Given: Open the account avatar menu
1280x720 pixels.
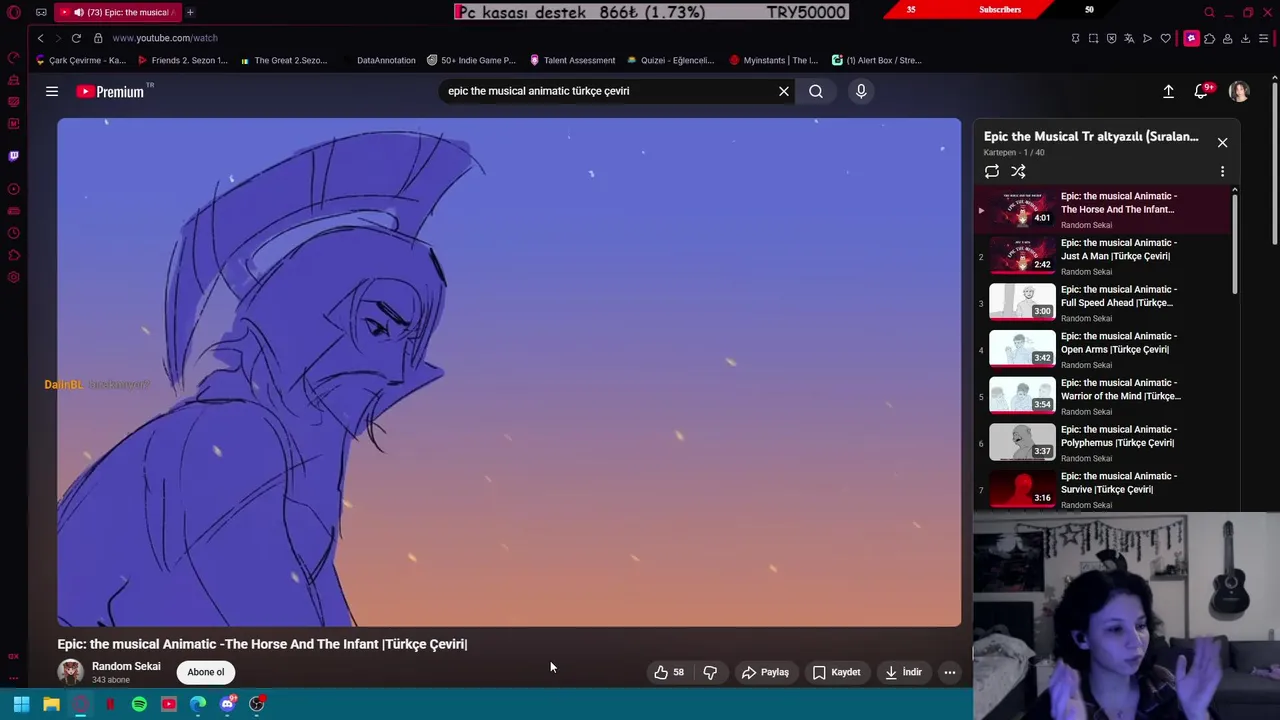Looking at the screenshot, I should click(1239, 91).
